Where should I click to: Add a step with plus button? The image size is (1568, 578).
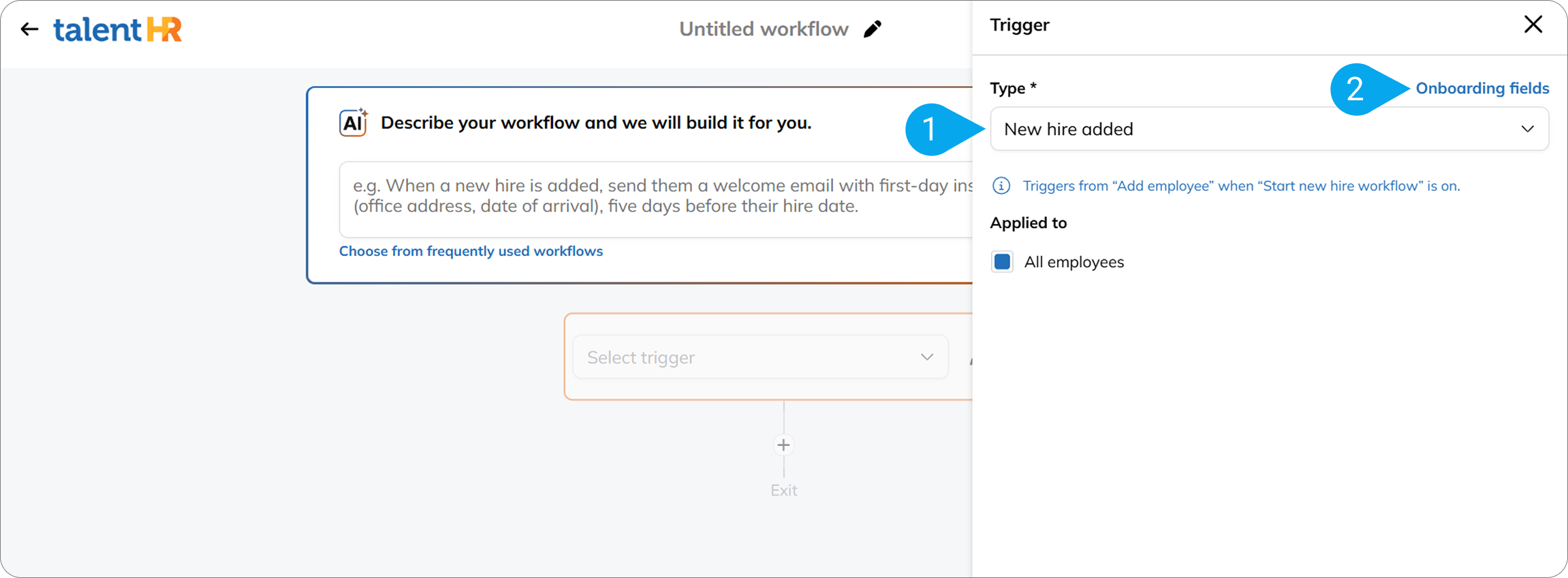(783, 445)
